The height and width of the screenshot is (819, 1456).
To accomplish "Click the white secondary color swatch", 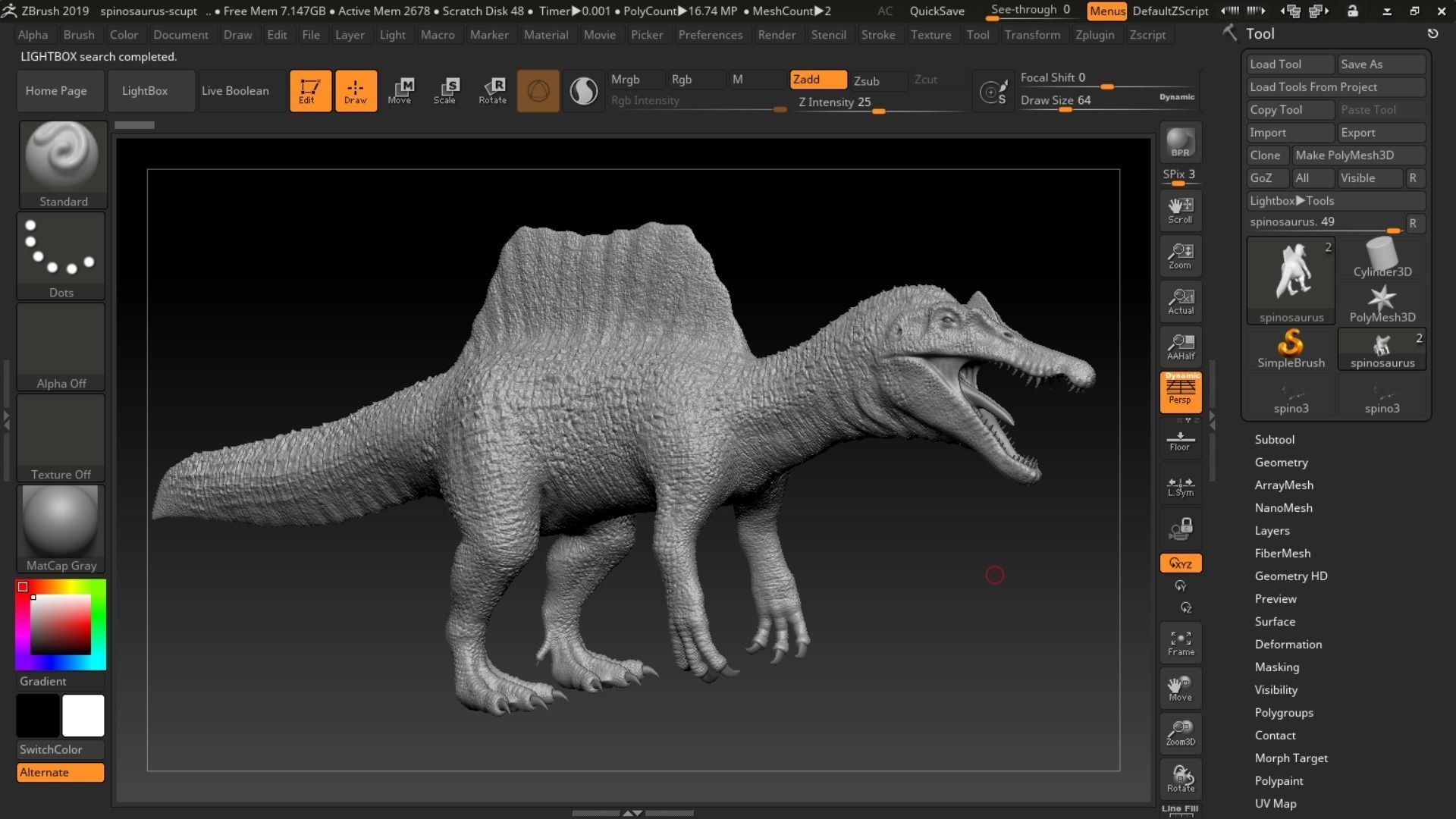I will coord(83,715).
